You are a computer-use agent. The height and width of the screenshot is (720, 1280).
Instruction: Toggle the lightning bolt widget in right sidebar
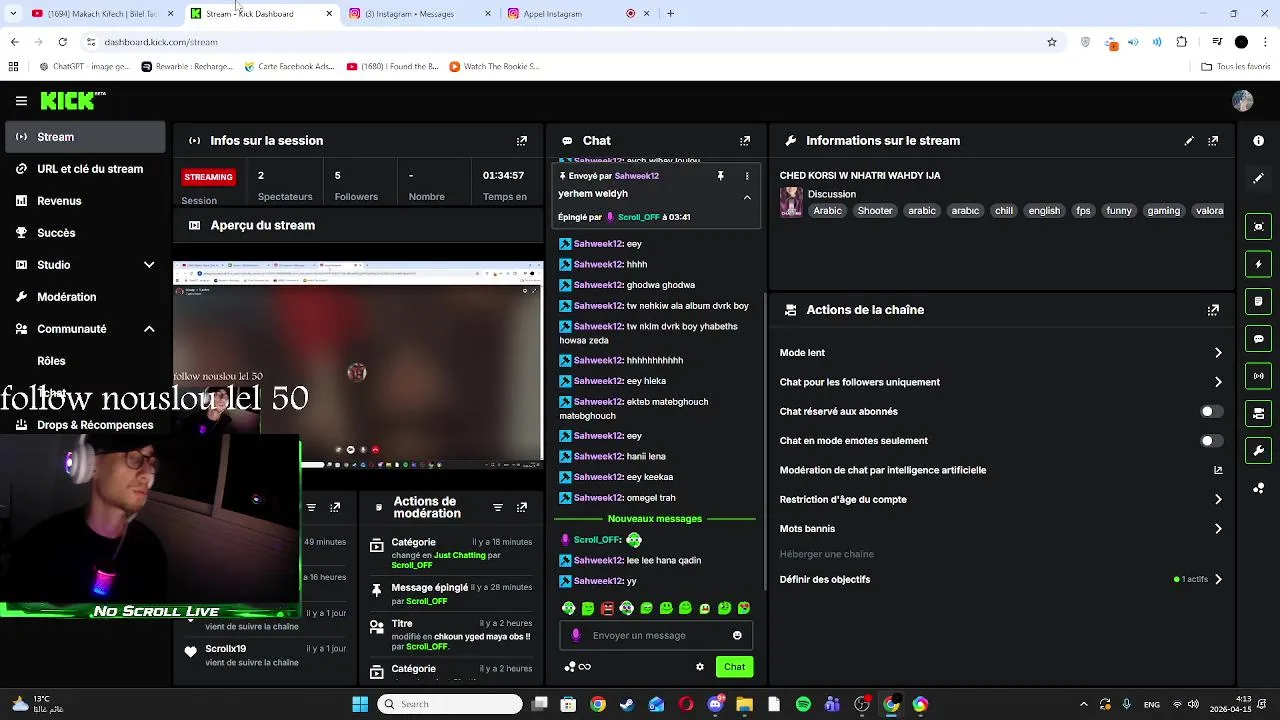click(x=1258, y=264)
